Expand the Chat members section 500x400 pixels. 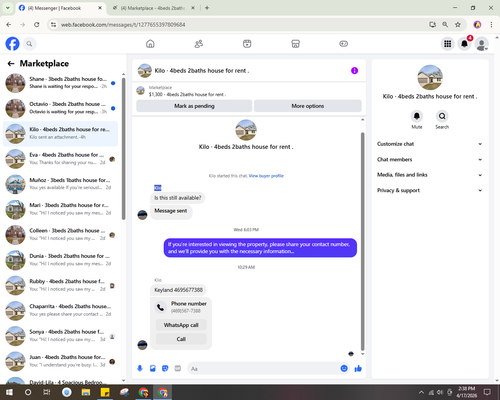tap(430, 159)
